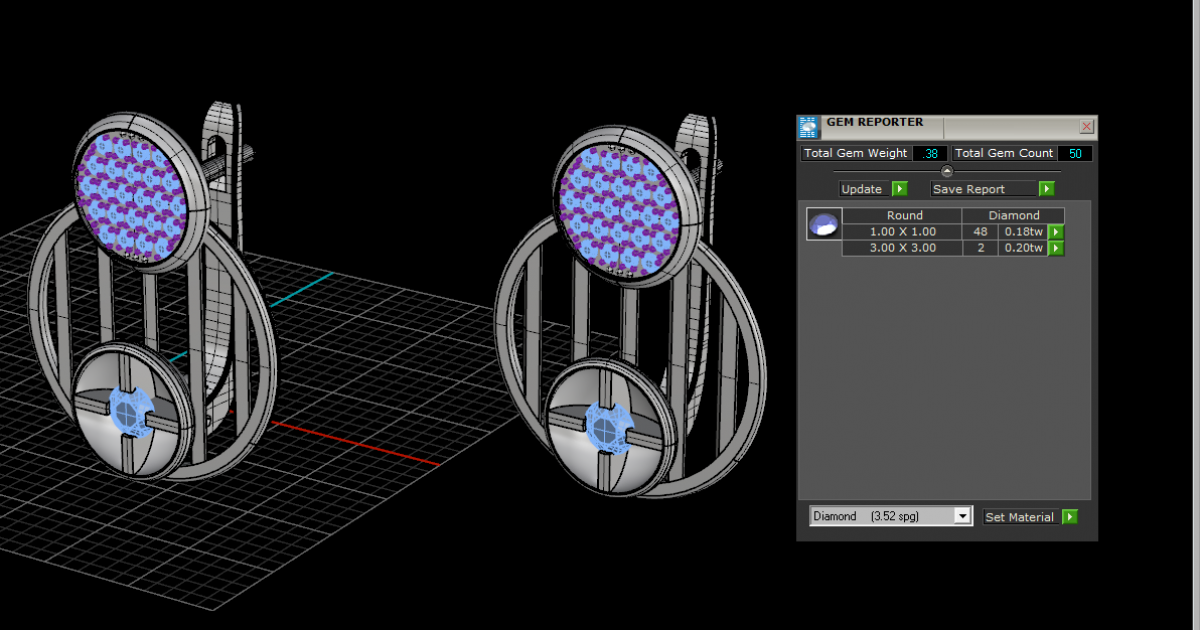1200x630 pixels.
Task: Close the Gem Reporter panel
Action: [x=1086, y=127]
